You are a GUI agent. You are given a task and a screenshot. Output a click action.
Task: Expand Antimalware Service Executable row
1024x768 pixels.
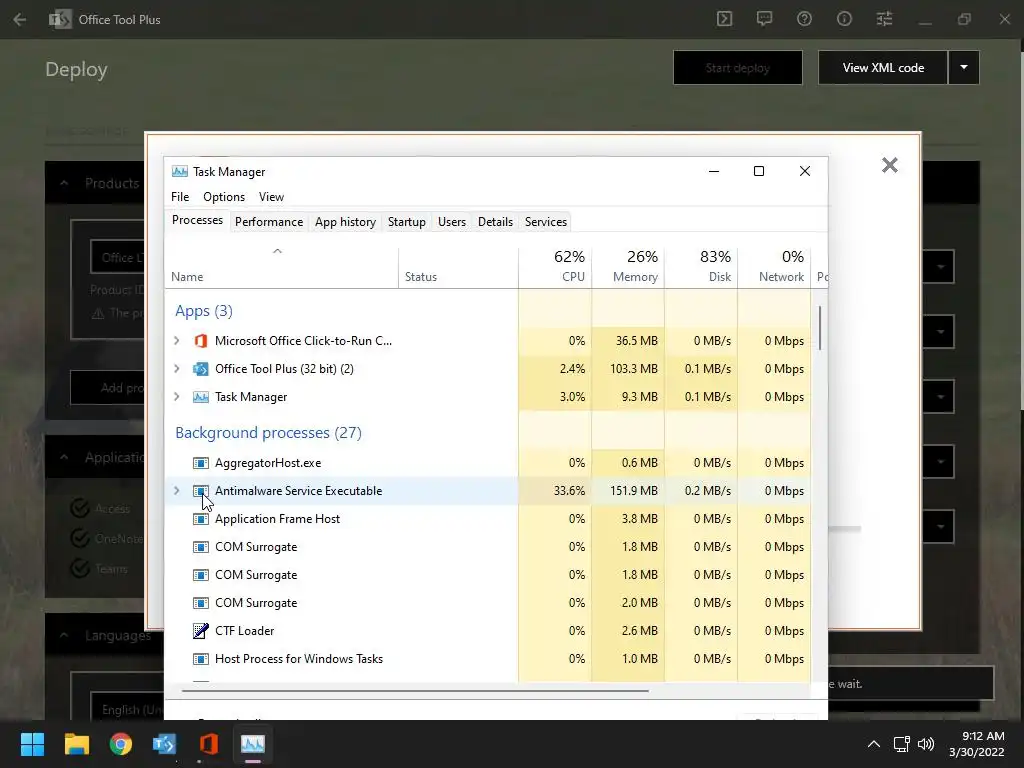[176, 491]
